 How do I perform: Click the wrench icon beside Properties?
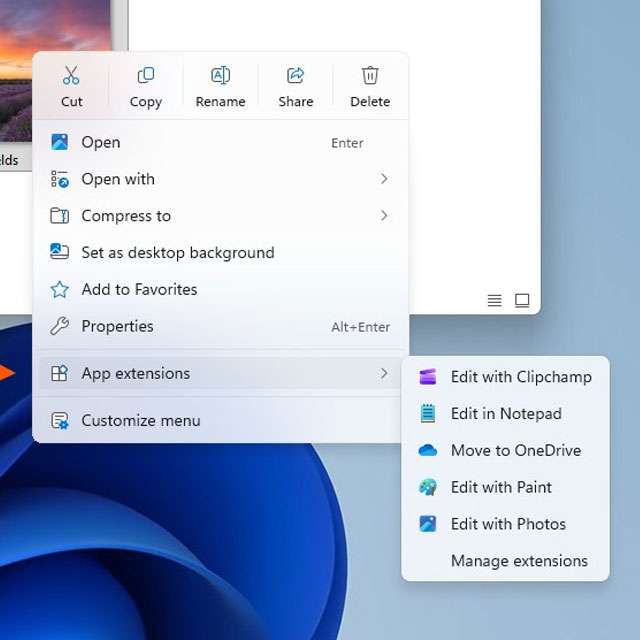point(60,326)
